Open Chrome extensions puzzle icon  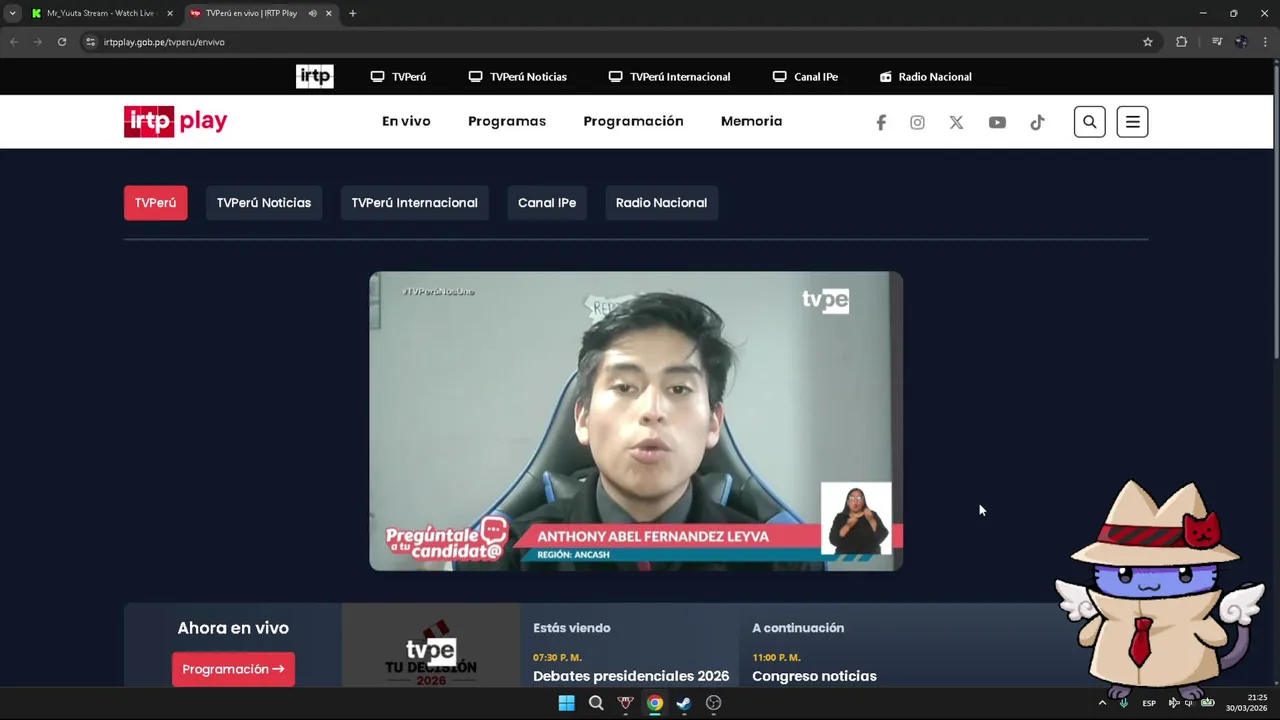coord(1182,42)
